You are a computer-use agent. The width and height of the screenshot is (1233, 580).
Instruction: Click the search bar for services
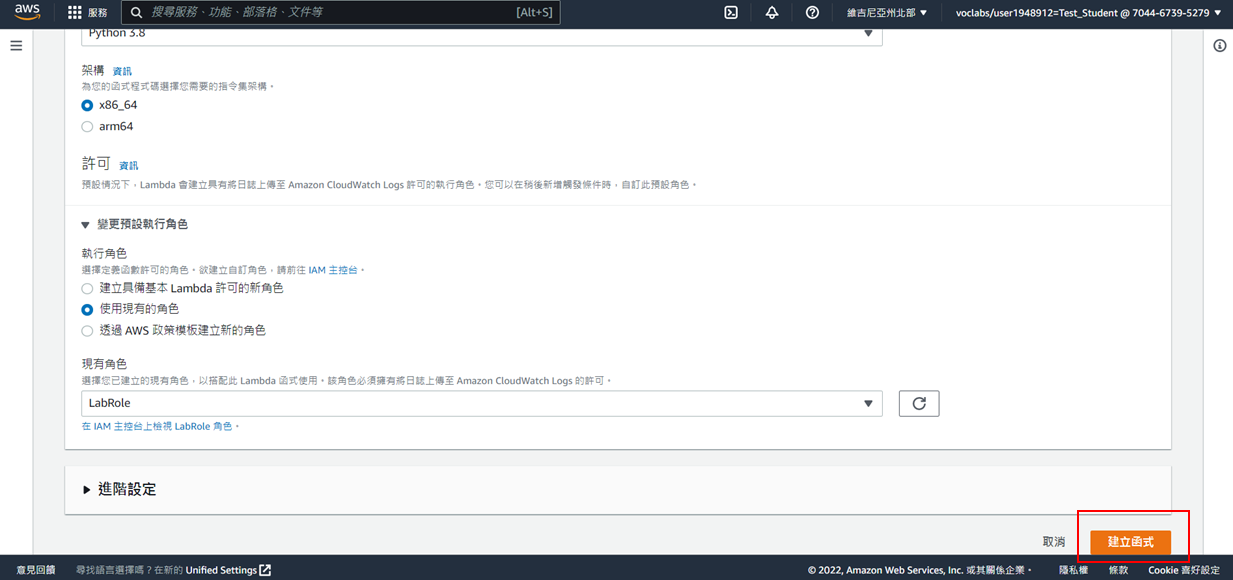340,13
